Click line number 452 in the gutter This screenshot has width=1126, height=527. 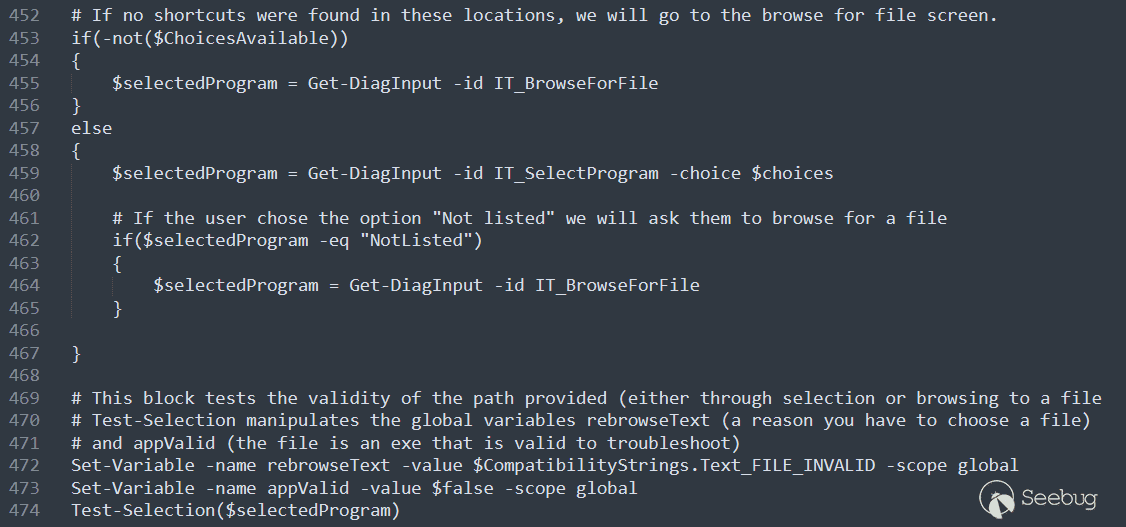pyautogui.click(x=23, y=16)
